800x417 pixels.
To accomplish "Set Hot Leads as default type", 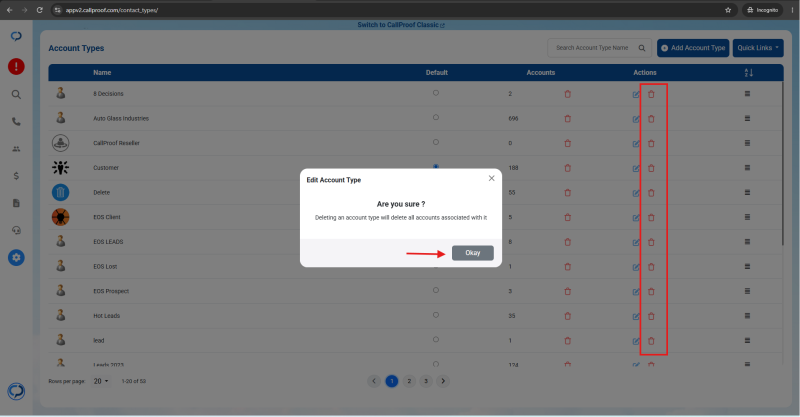I will pyautogui.click(x=436, y=315).
